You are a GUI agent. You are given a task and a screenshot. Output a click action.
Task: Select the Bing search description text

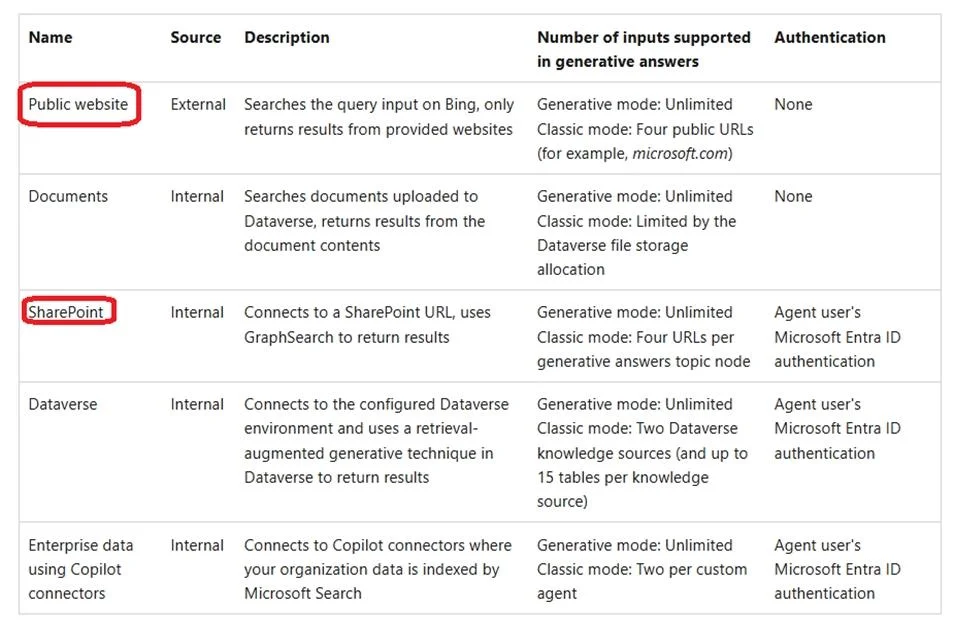[379, 117]
